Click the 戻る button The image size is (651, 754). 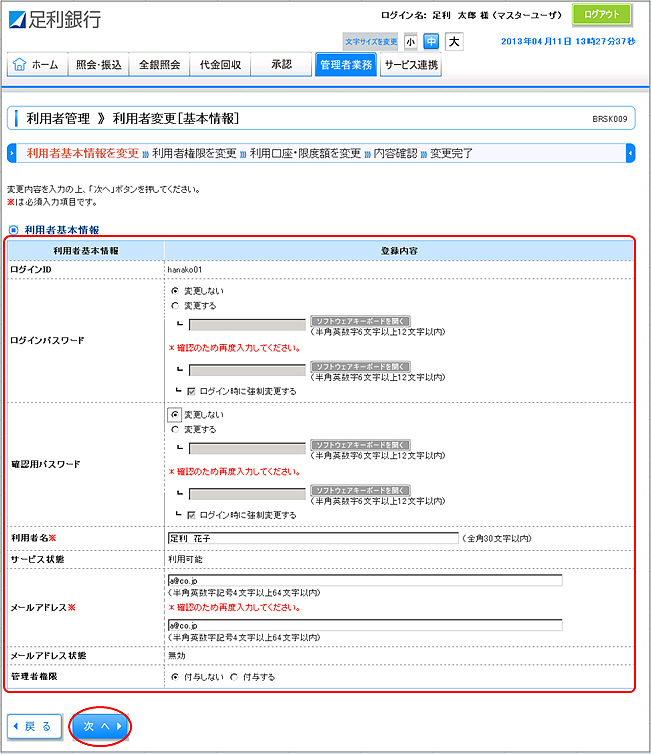click(x=35, y=726)
